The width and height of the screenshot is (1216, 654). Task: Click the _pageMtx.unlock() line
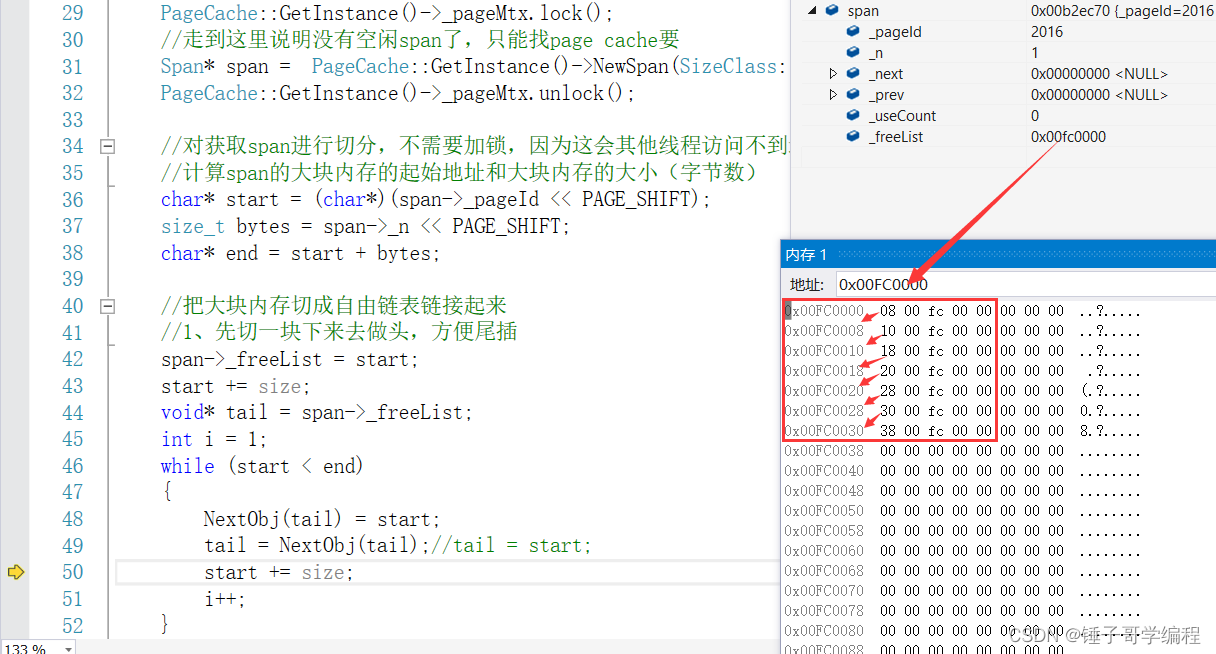(x=398, y=93)
